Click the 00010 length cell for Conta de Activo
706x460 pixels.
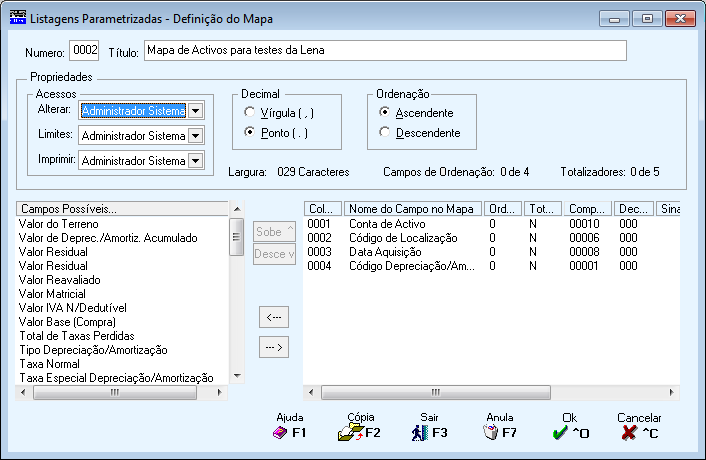tap(584, 224)
